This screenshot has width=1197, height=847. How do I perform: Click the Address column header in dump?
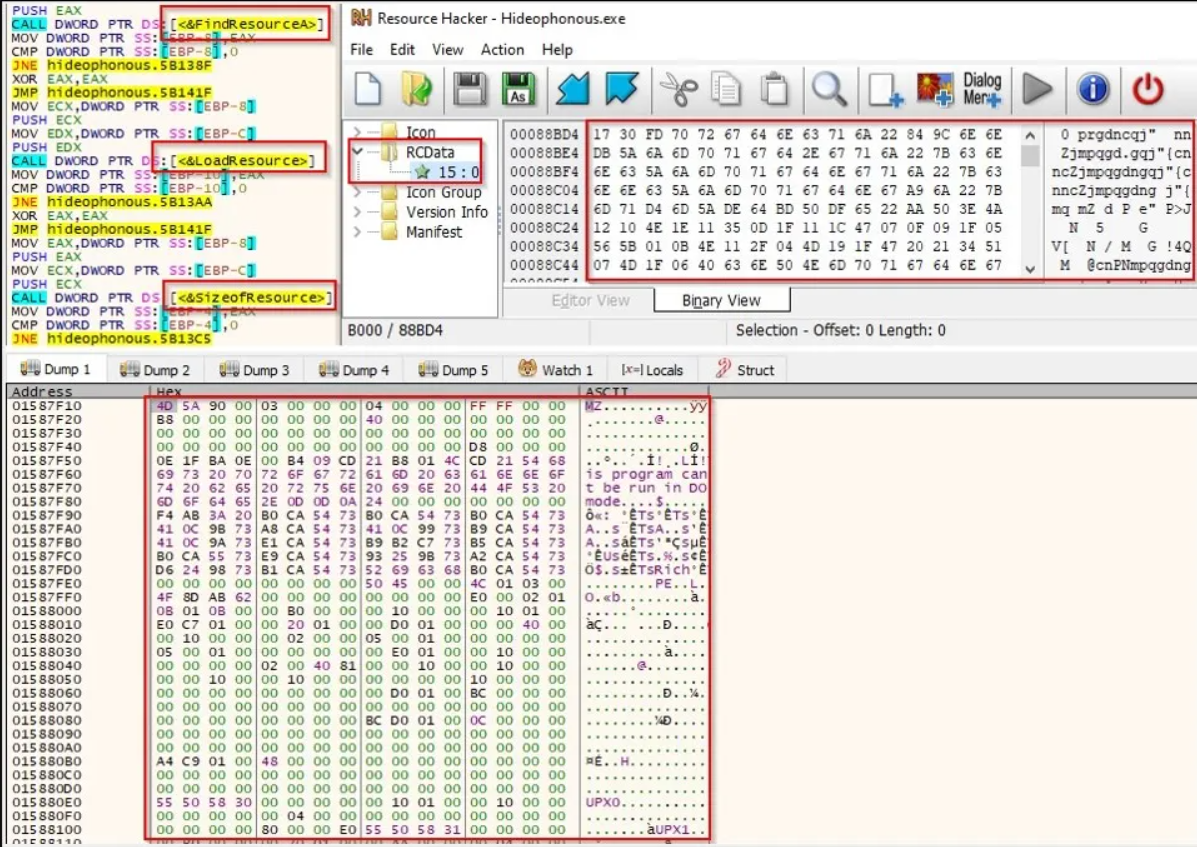click(42, 391)
